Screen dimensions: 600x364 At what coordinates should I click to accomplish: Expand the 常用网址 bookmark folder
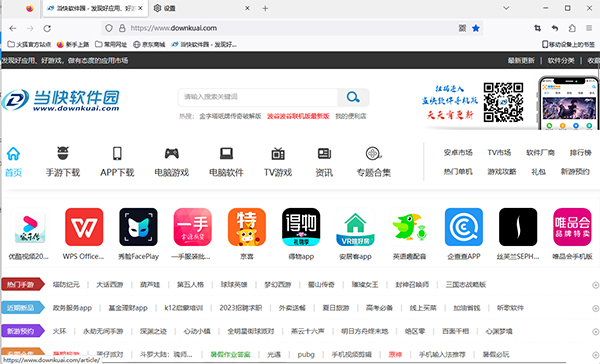(x=111, y=44)
